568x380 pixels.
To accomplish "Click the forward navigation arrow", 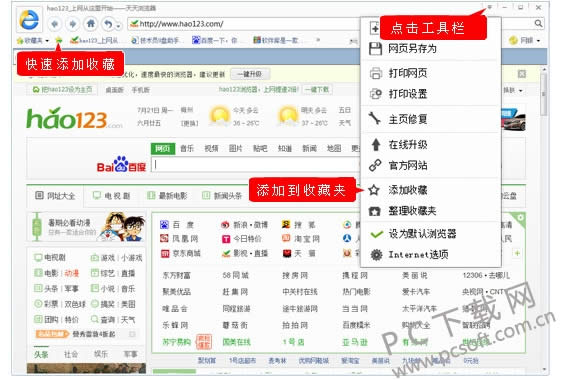I will coord(72,24).
